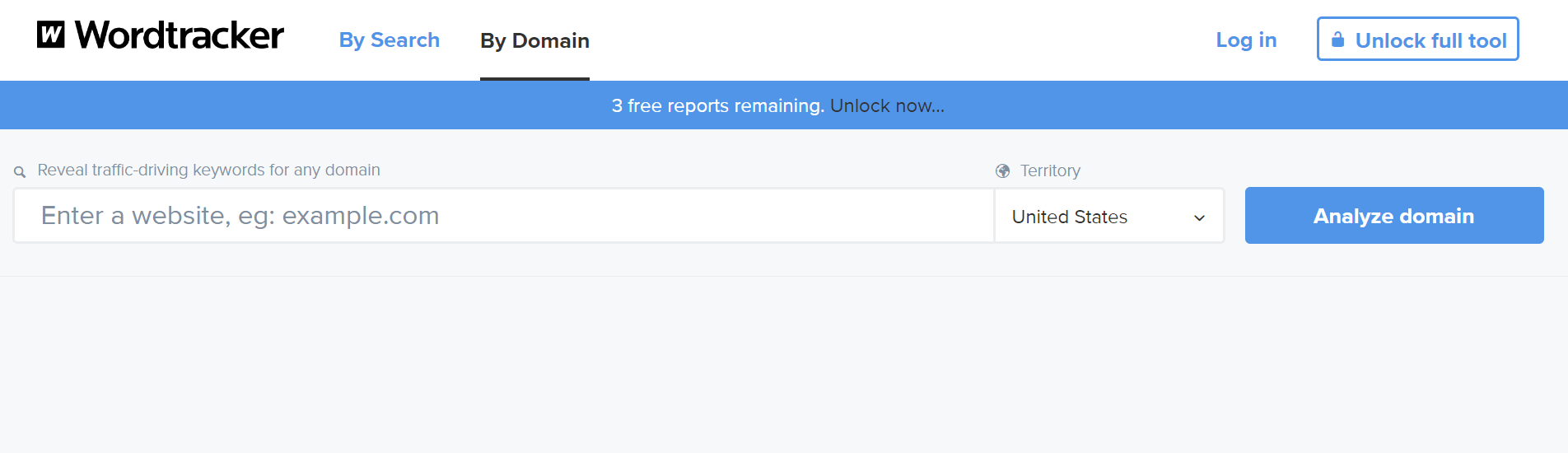Screen dimensions: 1568x453
Task: Select the By Domain tab
Action: click(x=534, y=41)
